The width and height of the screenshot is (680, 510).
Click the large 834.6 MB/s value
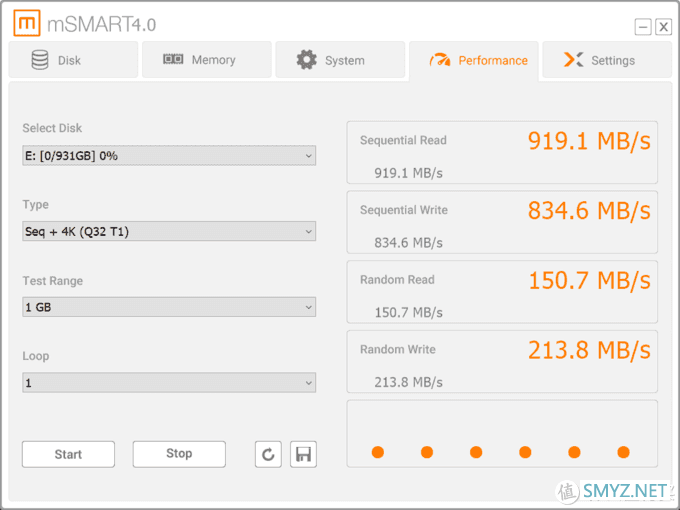click(x=589, y=211)
